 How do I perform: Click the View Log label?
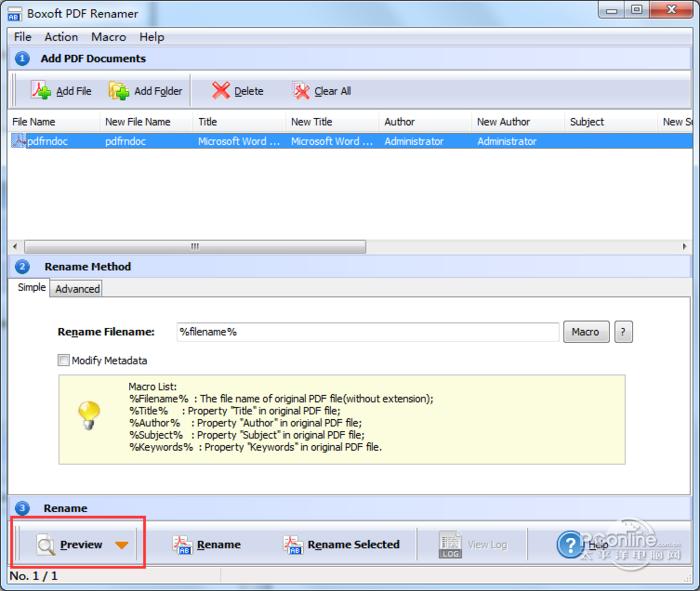487,545
